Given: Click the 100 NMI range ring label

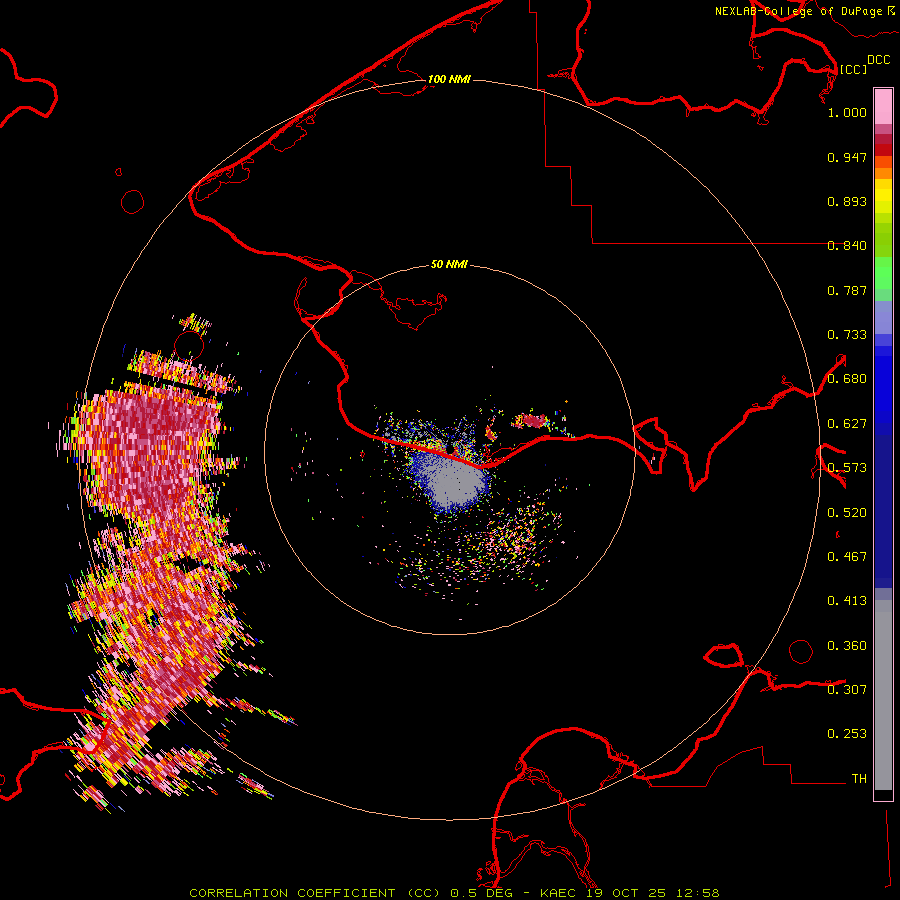Looking at the screenshot, I should click(449, 79).
